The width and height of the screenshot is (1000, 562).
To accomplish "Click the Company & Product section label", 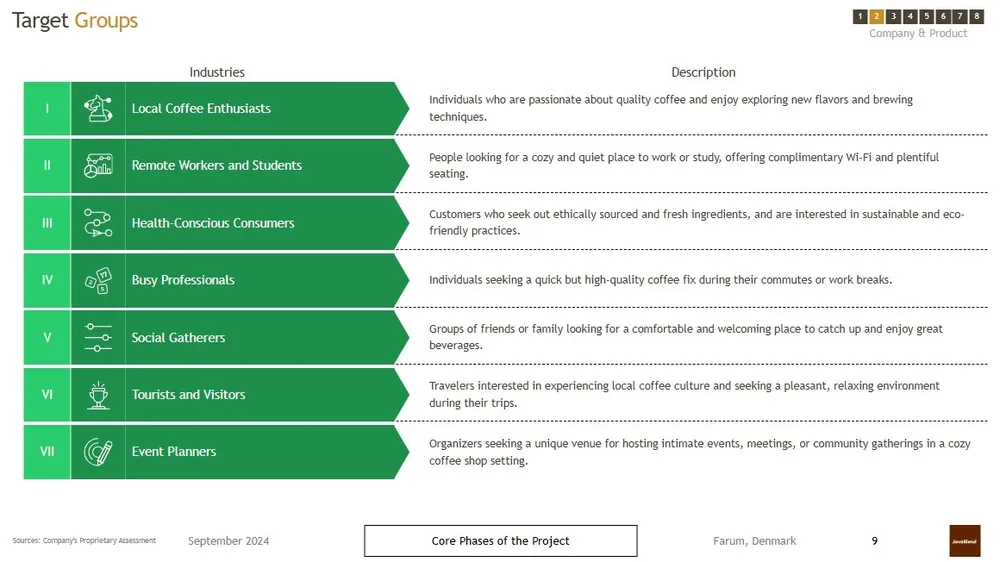I will click(918, 34).
